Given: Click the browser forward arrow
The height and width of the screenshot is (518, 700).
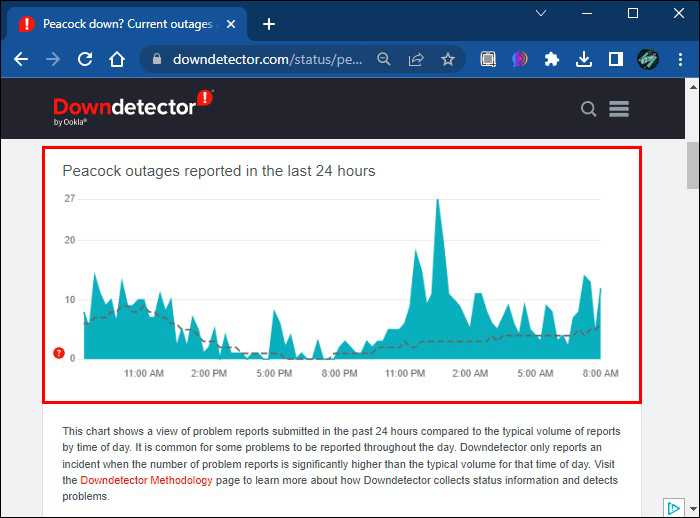Looking at the screenshot, I should pos(53,59).
